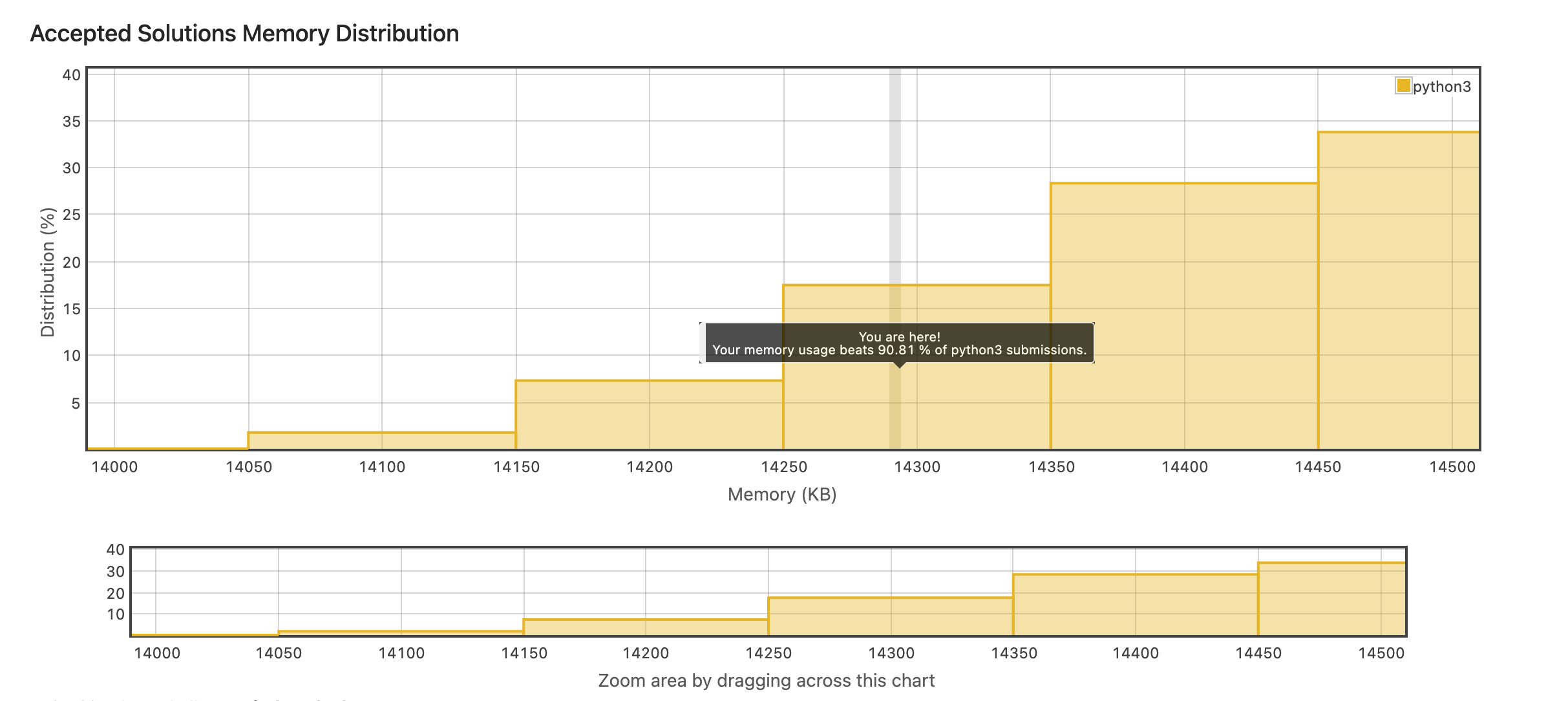Click lower overview chart bar from 14350 to 14450
The image size is (1568, 701).
coord(1135,605)
